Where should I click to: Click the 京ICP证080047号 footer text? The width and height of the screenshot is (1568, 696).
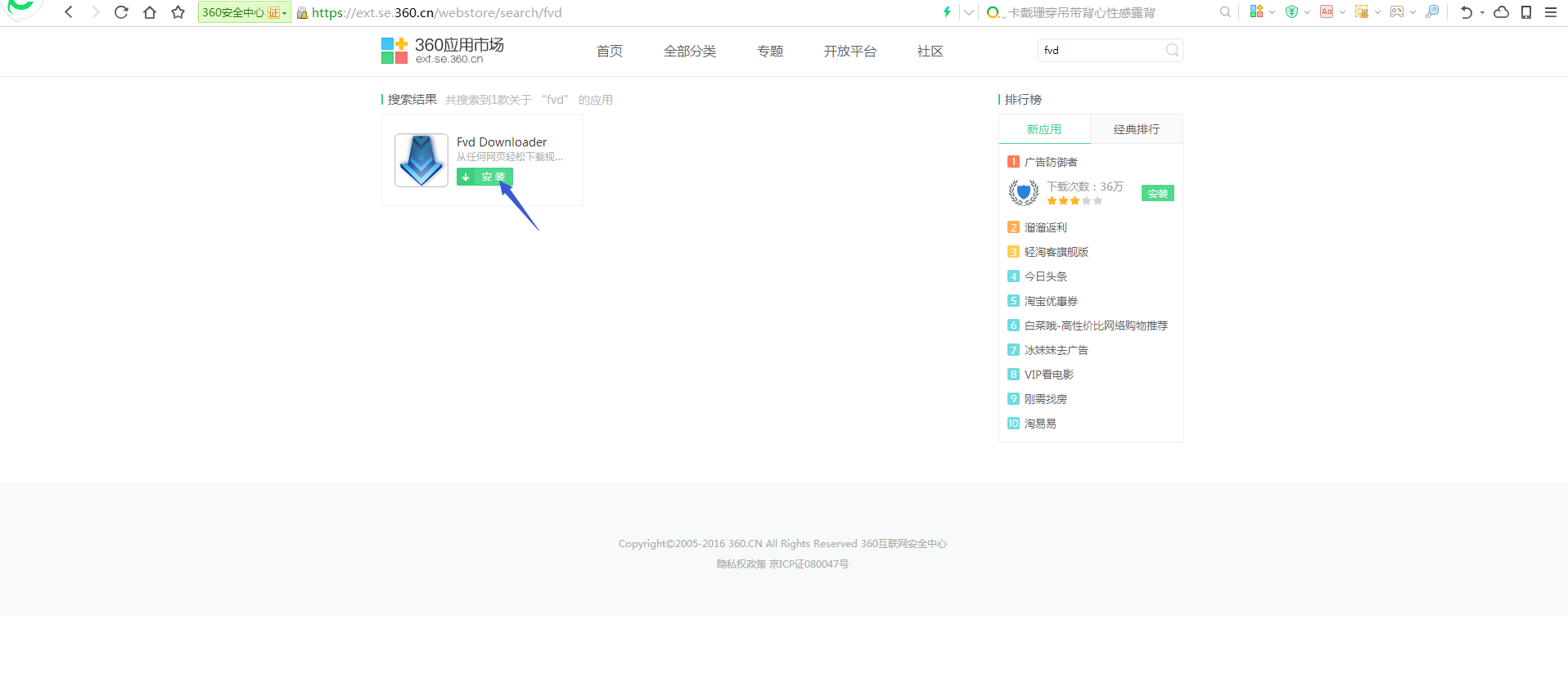click(x=809, y=564)
